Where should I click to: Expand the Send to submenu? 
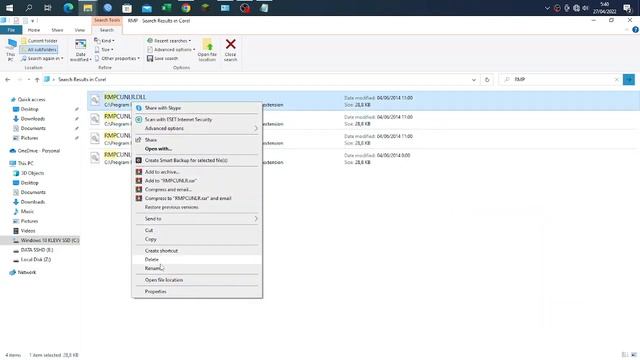[197, 219]
